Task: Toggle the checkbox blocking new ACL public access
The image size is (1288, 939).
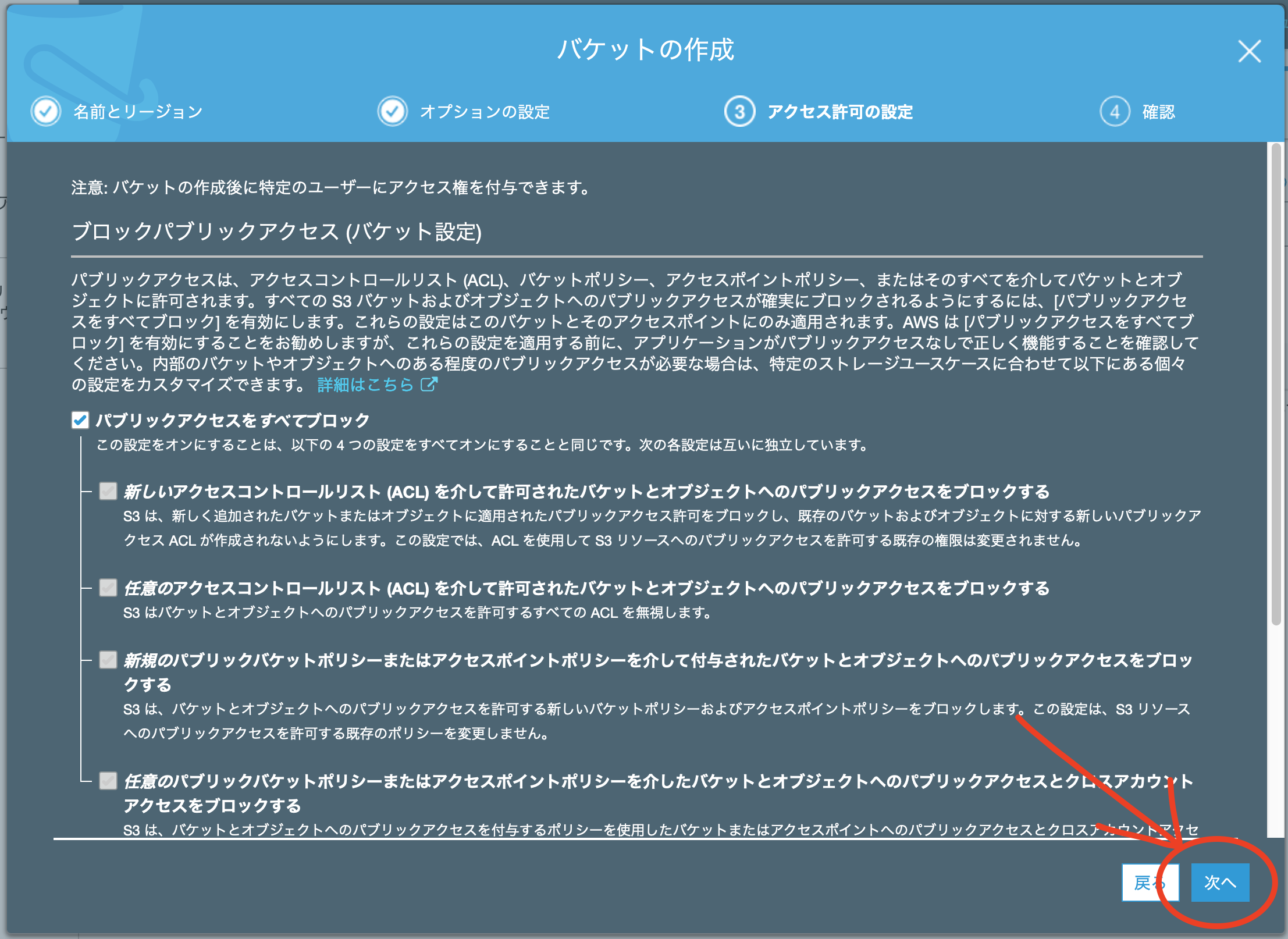Action: [108, 490]
